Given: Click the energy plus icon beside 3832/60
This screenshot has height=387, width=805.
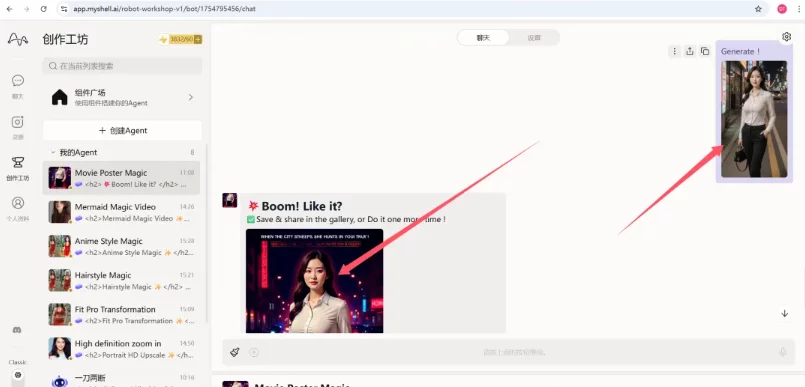Looking at the screenshot, I should click(198, 40).
